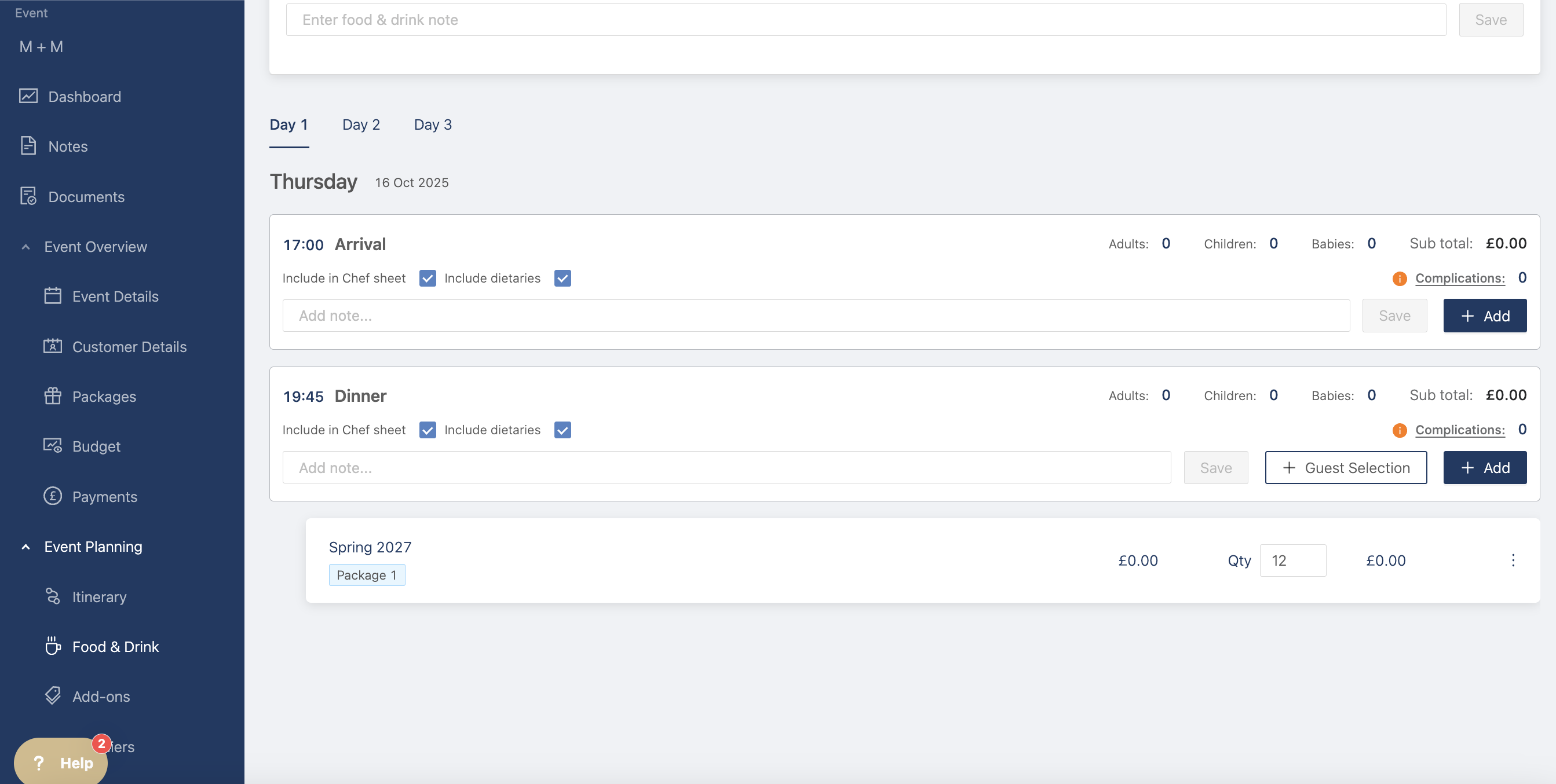Click the Documents icon in sidebar
1556x784 pixels.
(28, 196)
